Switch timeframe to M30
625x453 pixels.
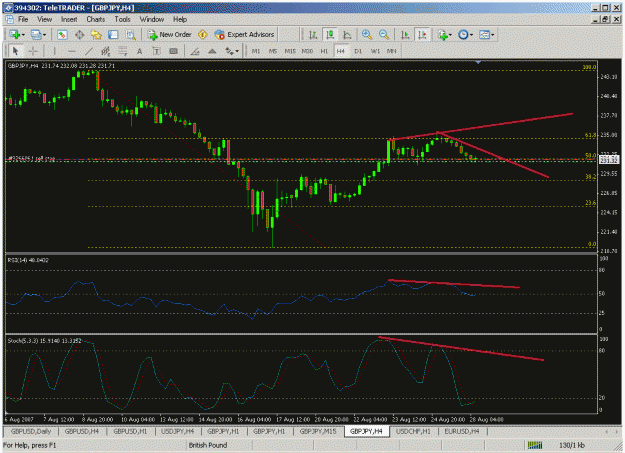pos(307,51)
